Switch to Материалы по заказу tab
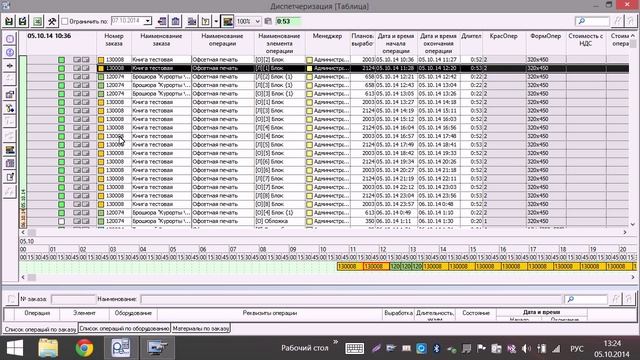The width and height of the screenshot is (640, 360). pyautogui.click(x=200, y=328)
